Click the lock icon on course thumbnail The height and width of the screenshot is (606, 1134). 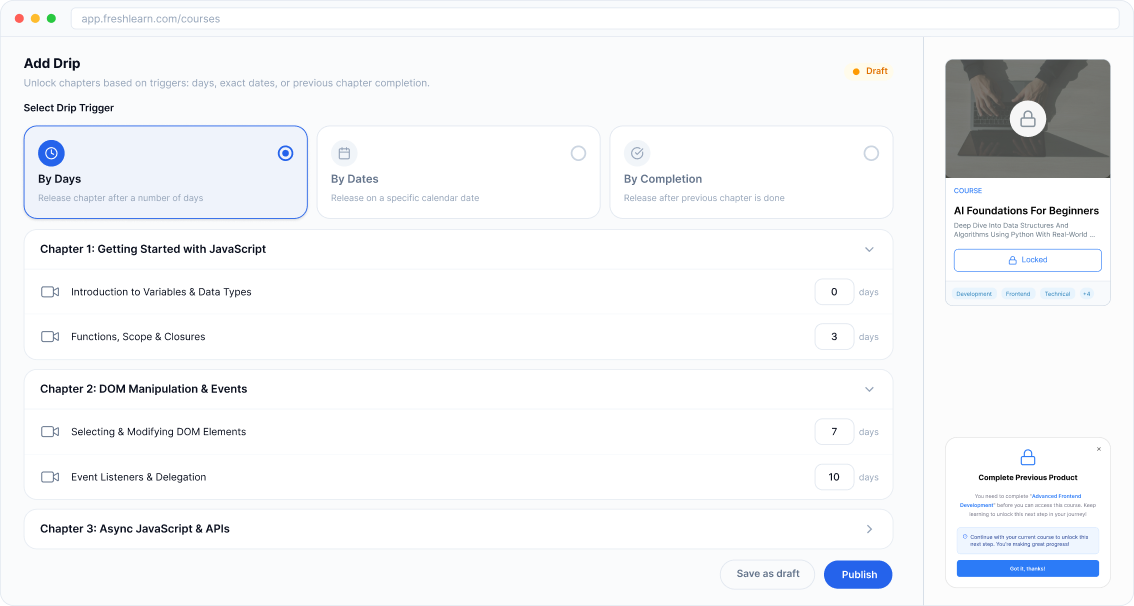click(1027, 119)
